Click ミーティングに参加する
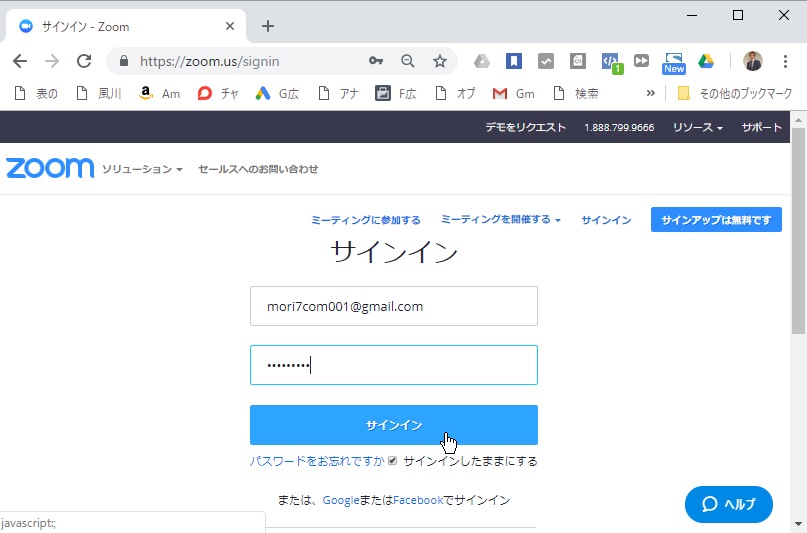Image resolution: width=807 pixels, height=533 pixels. (365, 220)
